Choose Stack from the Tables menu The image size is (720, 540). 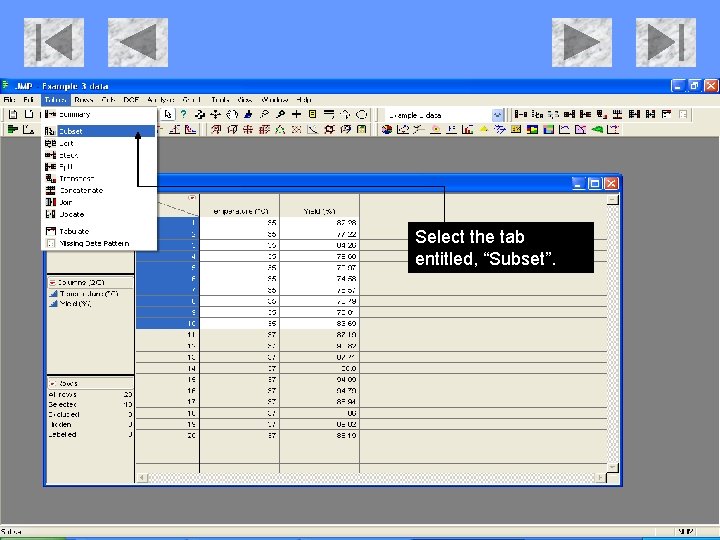coord(99,155)
